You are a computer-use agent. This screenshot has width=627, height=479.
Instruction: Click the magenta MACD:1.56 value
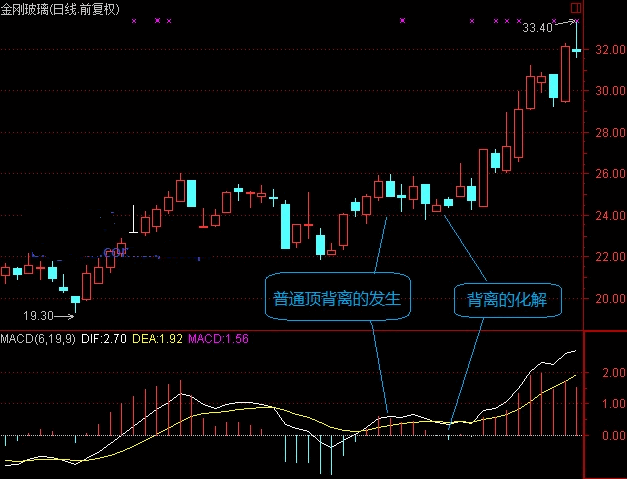point(218,339)
